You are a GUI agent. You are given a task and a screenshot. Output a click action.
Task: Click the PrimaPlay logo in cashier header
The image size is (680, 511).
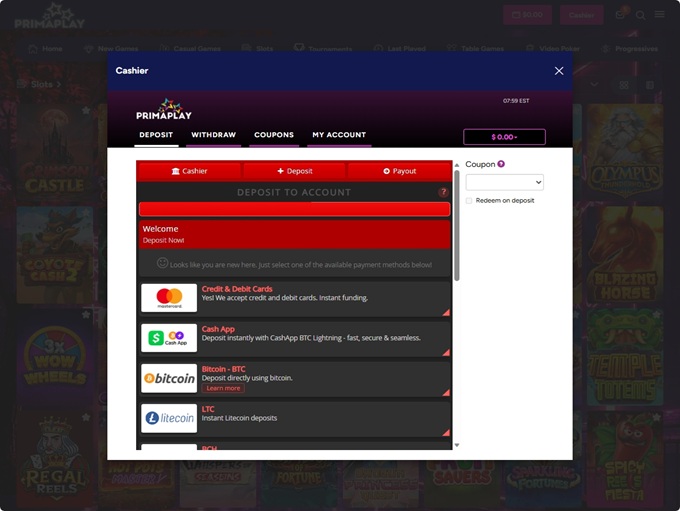(x=163, y=109)
